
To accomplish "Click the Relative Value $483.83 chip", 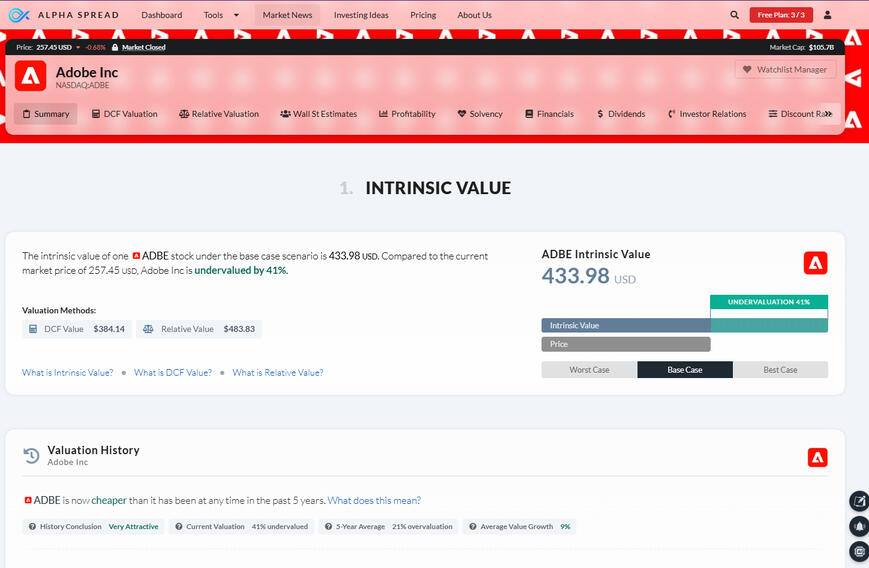I will 199,329.
